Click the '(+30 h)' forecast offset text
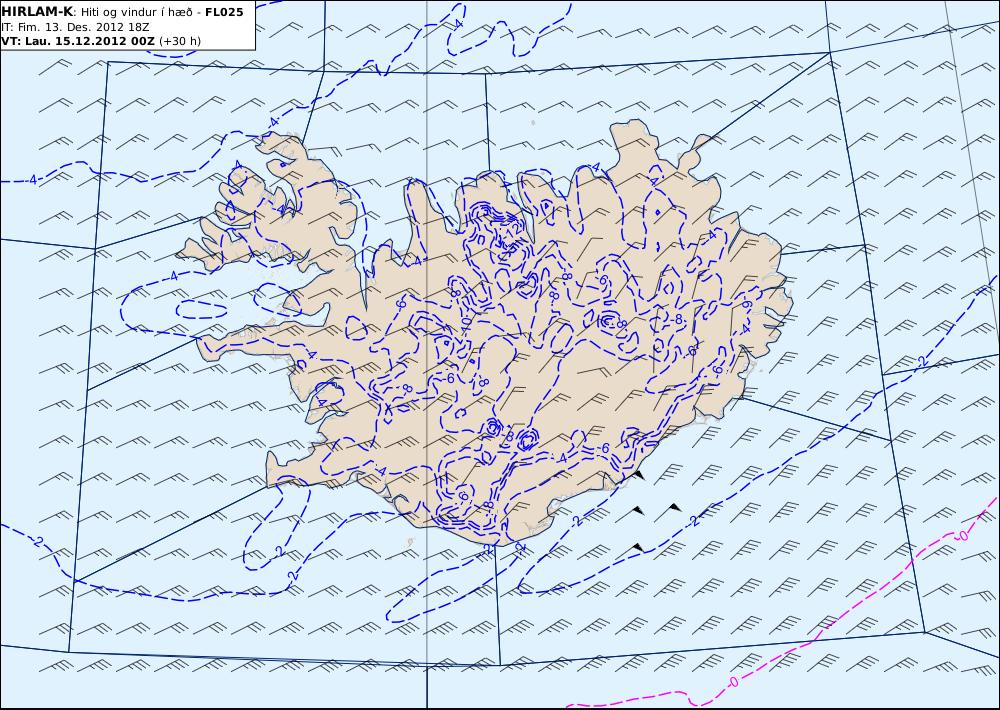 point(180,41)
